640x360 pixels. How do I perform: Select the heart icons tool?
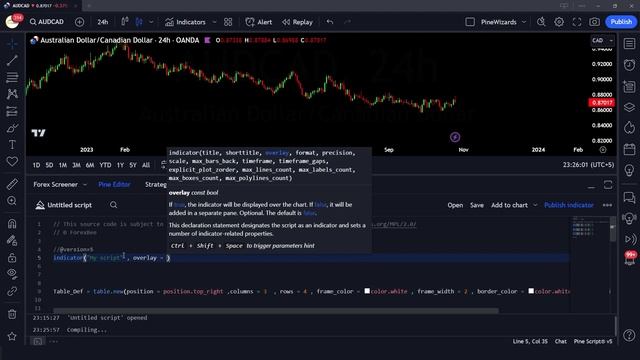pos(12,162)
